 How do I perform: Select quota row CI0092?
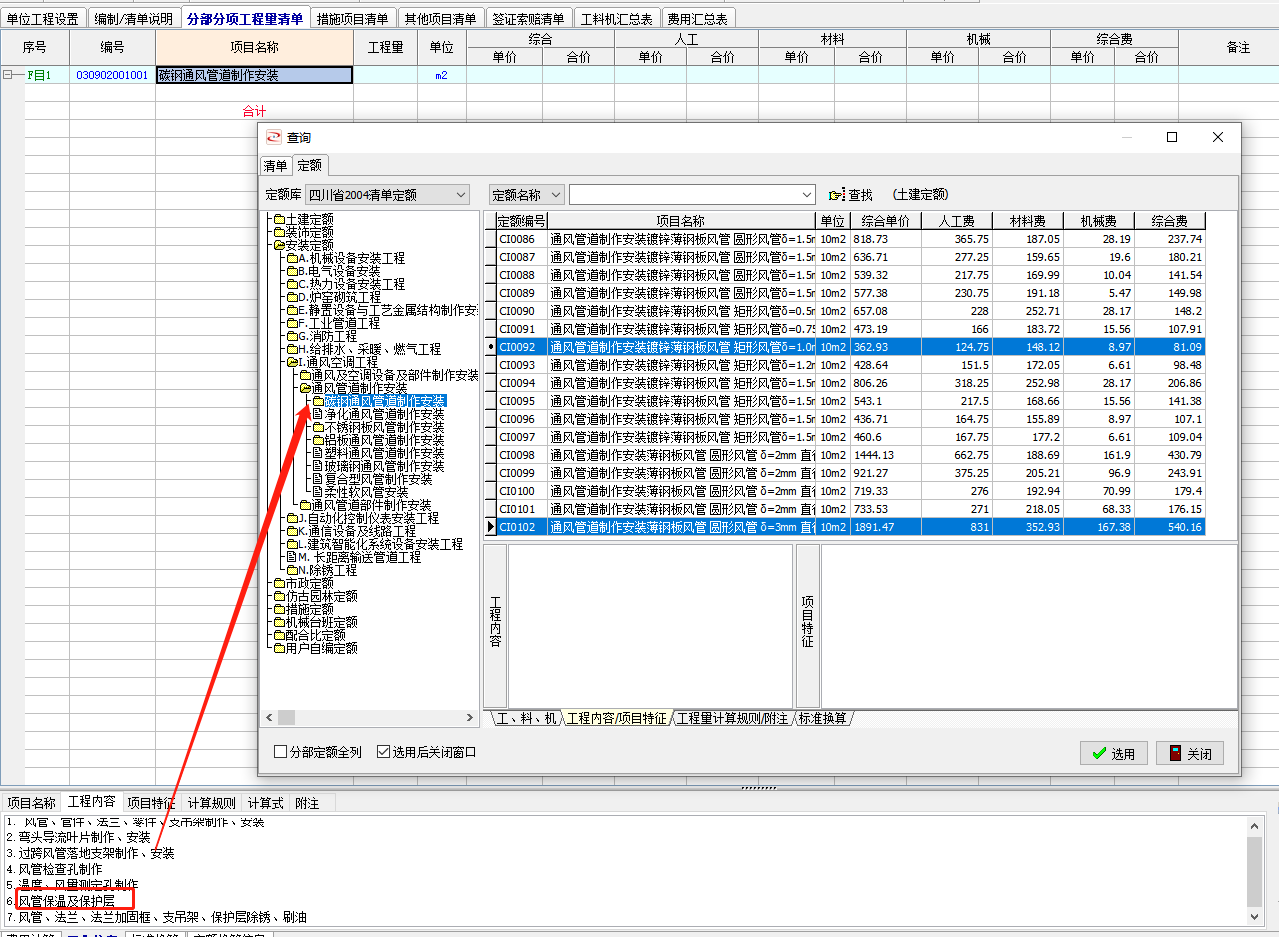pyautogui.click(x=850, y=347)
